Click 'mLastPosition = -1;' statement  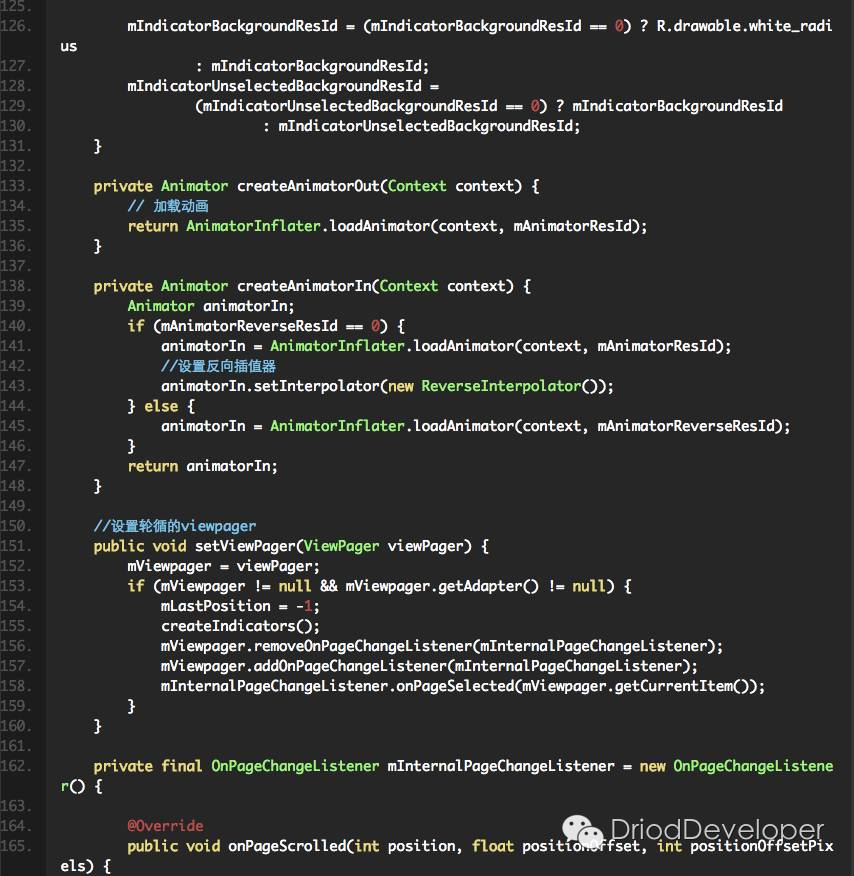[240, 606]
